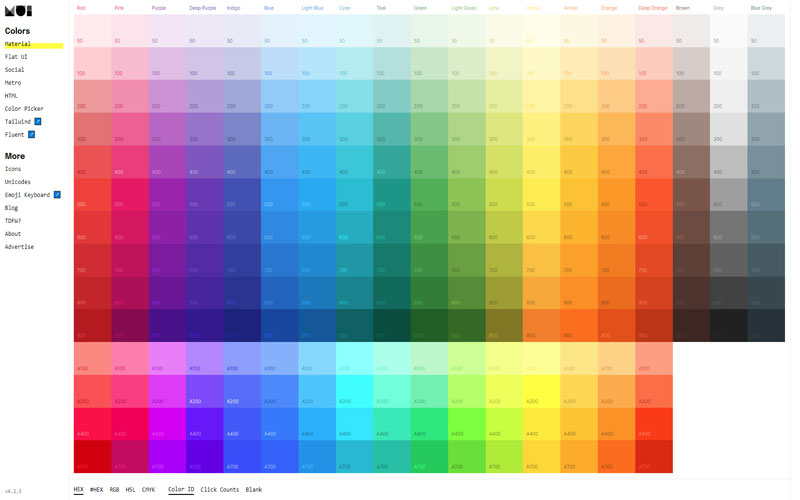
Task: Copy the Deep Purple A200 swatch
Action: 205,391
